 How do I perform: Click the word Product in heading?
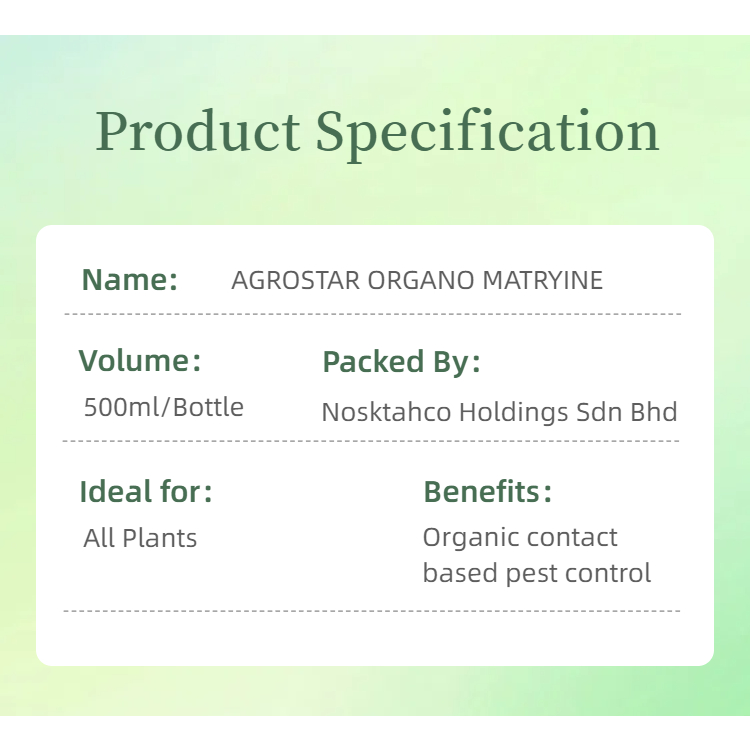(198, 132)
